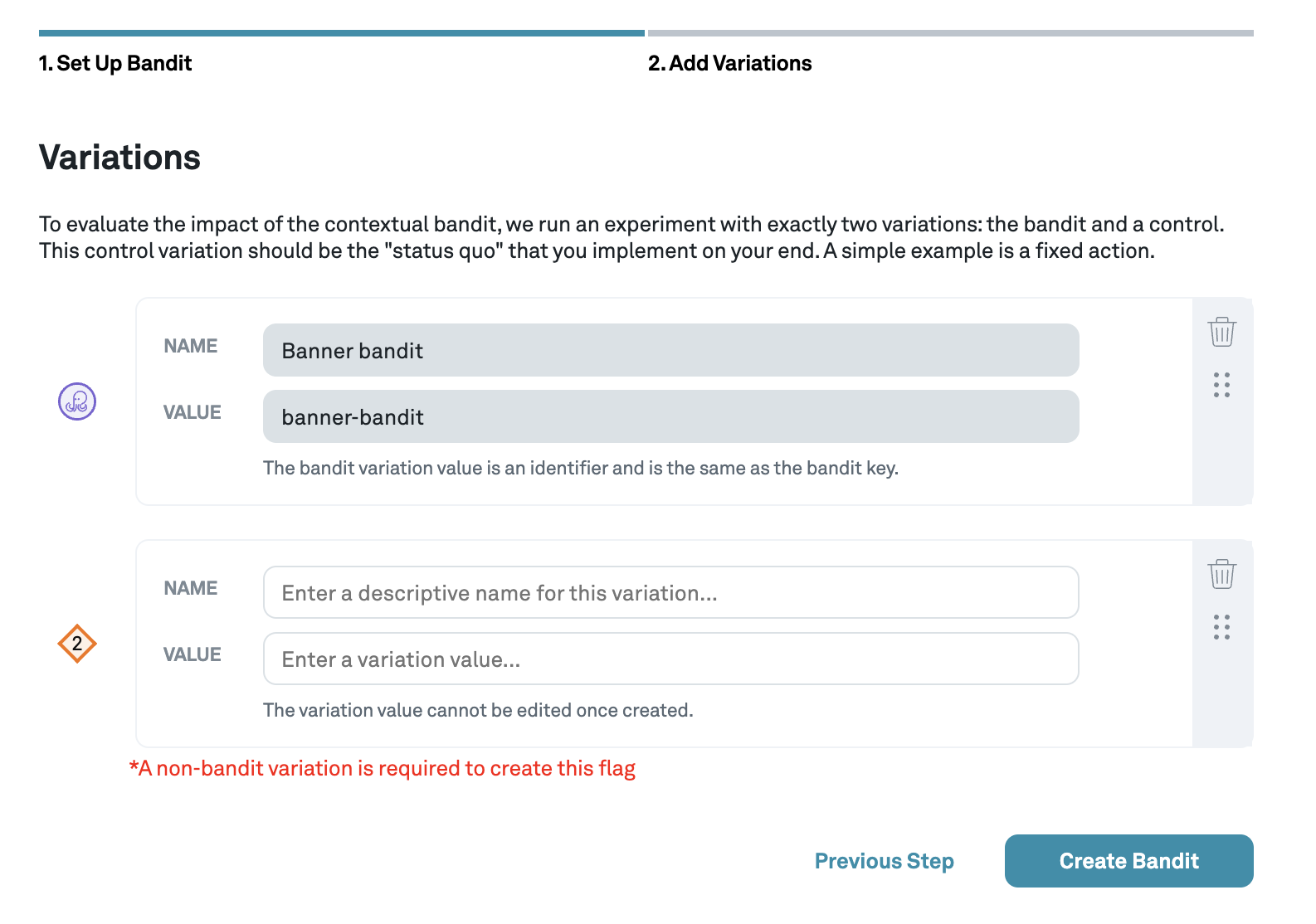Select the purple bandit octopus icon
The image size is (1316, 924).
76,401
